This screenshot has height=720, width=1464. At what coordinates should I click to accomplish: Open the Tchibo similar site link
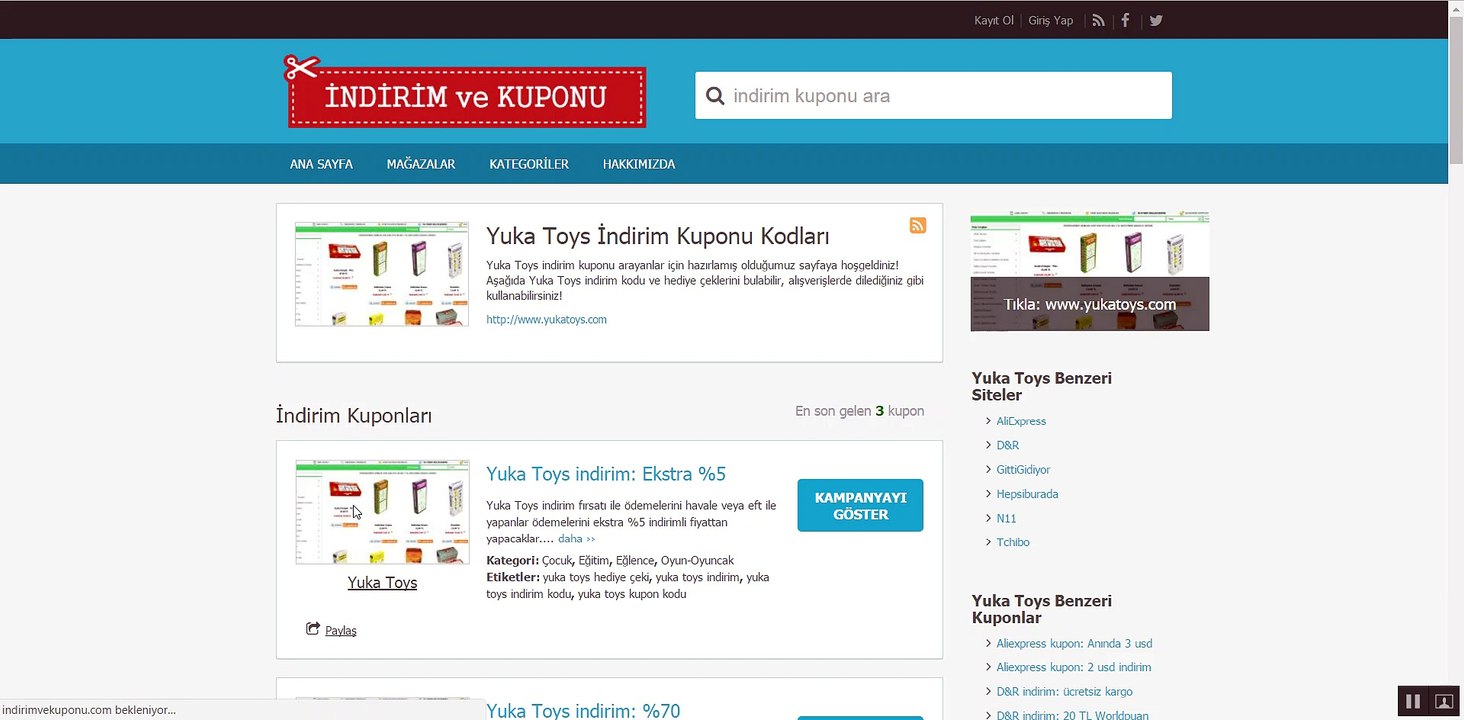1013,542
